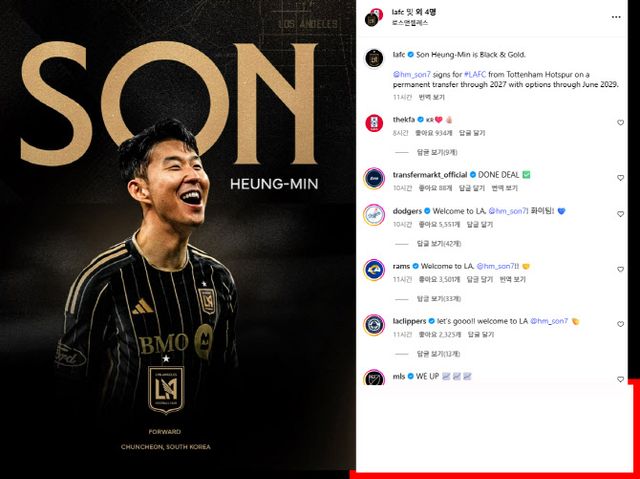Click the mls comment heart icon
Image resolution: width=640 pixels, height=479 pixels.
(620, 379)
